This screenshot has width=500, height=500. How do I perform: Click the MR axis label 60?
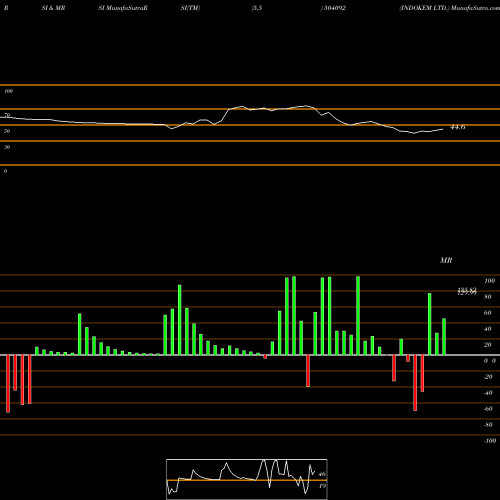click(487, 313)
